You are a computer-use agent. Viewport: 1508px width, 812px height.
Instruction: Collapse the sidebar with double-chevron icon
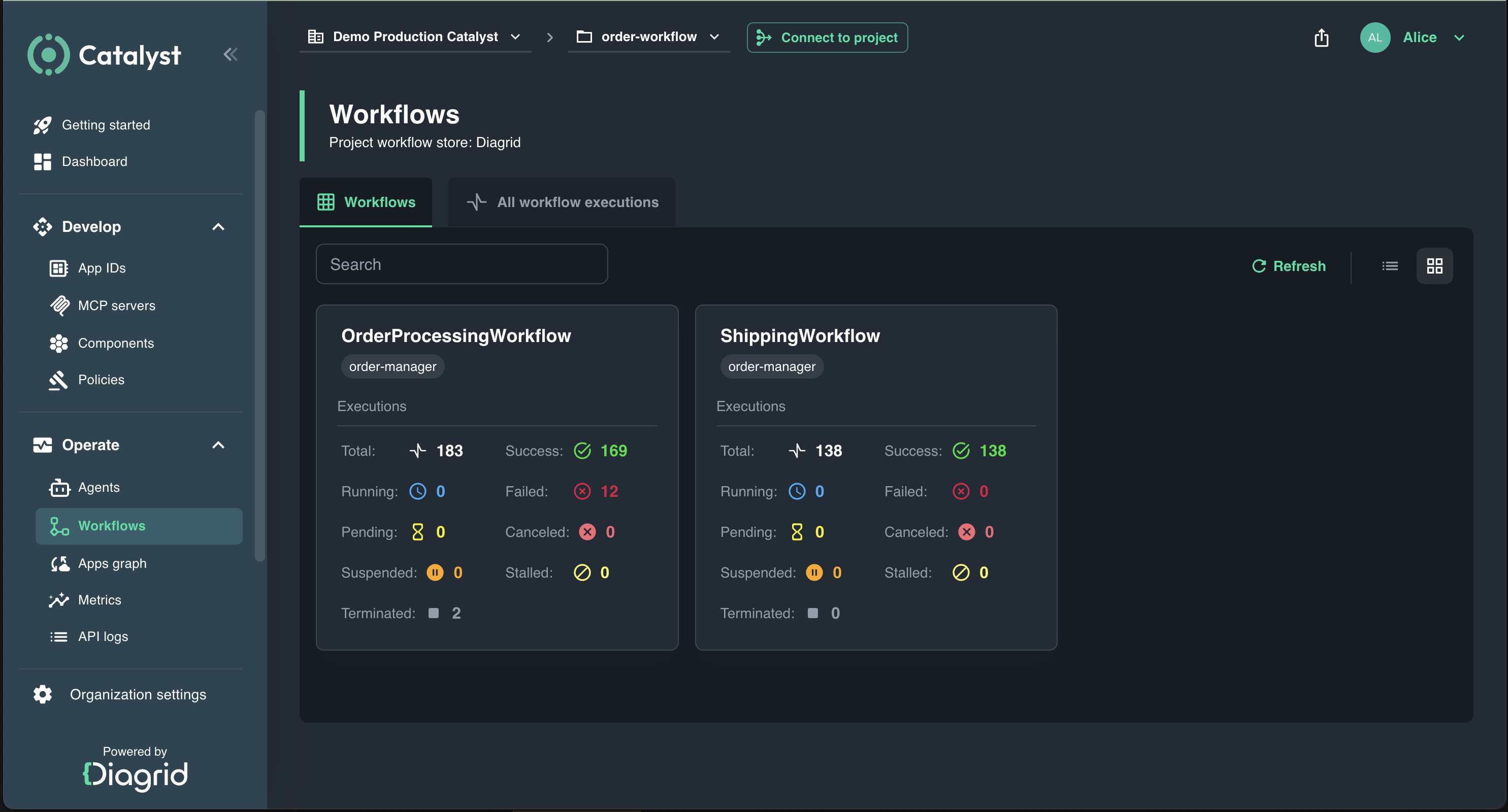click(x=230, y=54)
